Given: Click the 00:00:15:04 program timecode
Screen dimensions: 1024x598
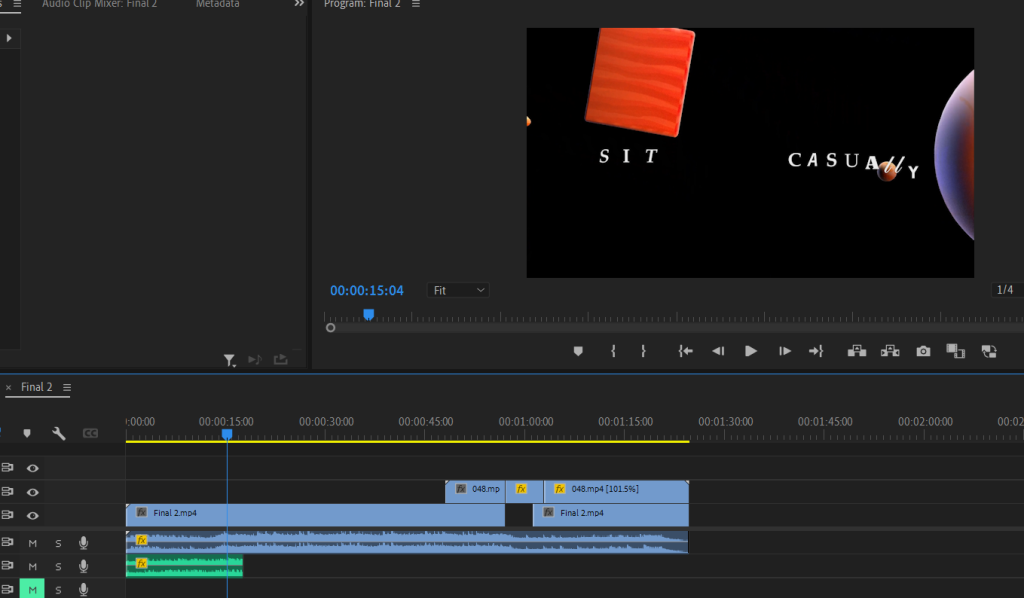Looking at the screenshot, I should (366, 291).
